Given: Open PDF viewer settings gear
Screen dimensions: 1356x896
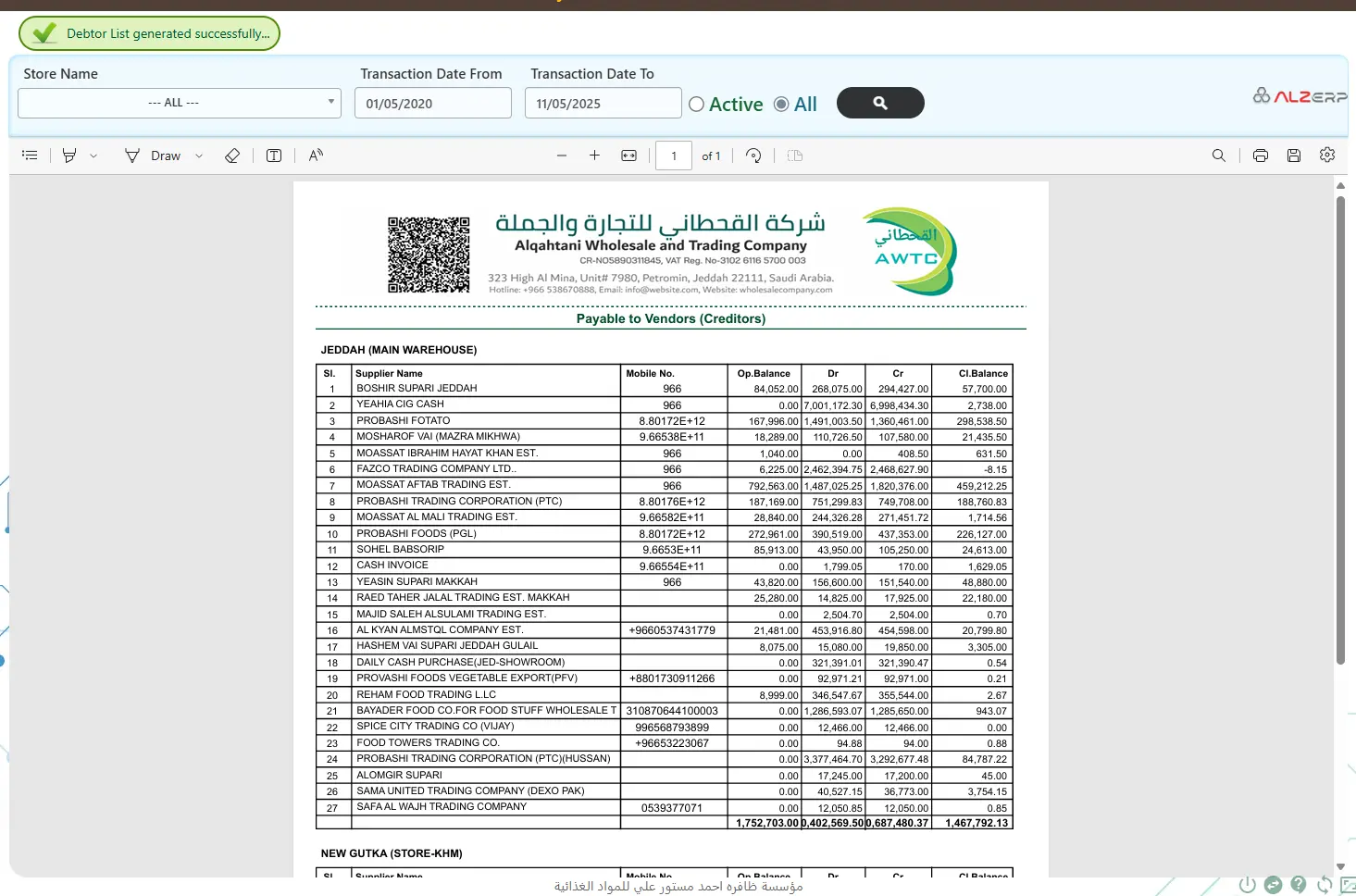Looking at the screenshot, I should click(x=1327, y=156).
